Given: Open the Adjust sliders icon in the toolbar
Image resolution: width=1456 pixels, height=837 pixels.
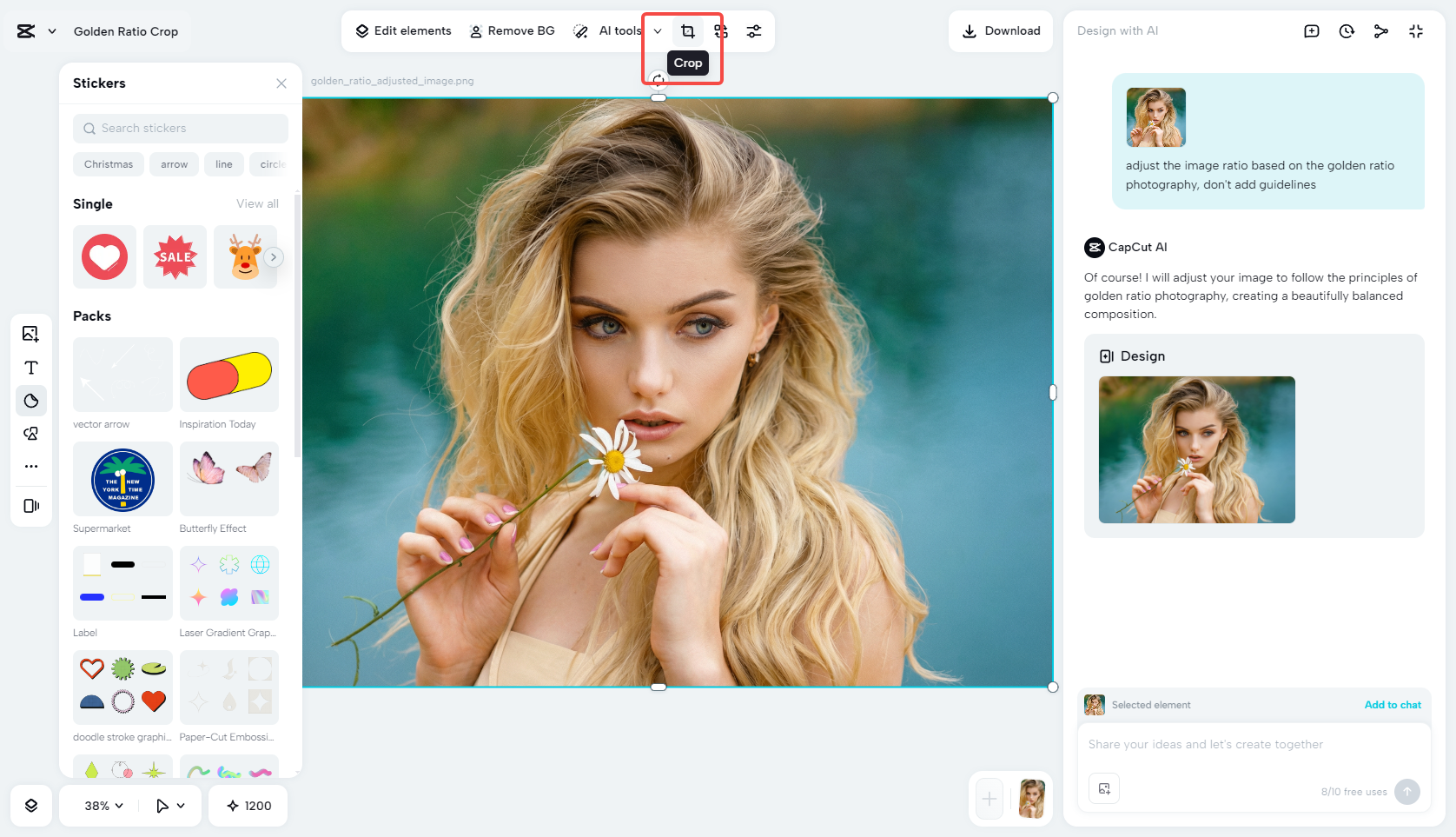Looking at the screenshot, I should point(753,31).
